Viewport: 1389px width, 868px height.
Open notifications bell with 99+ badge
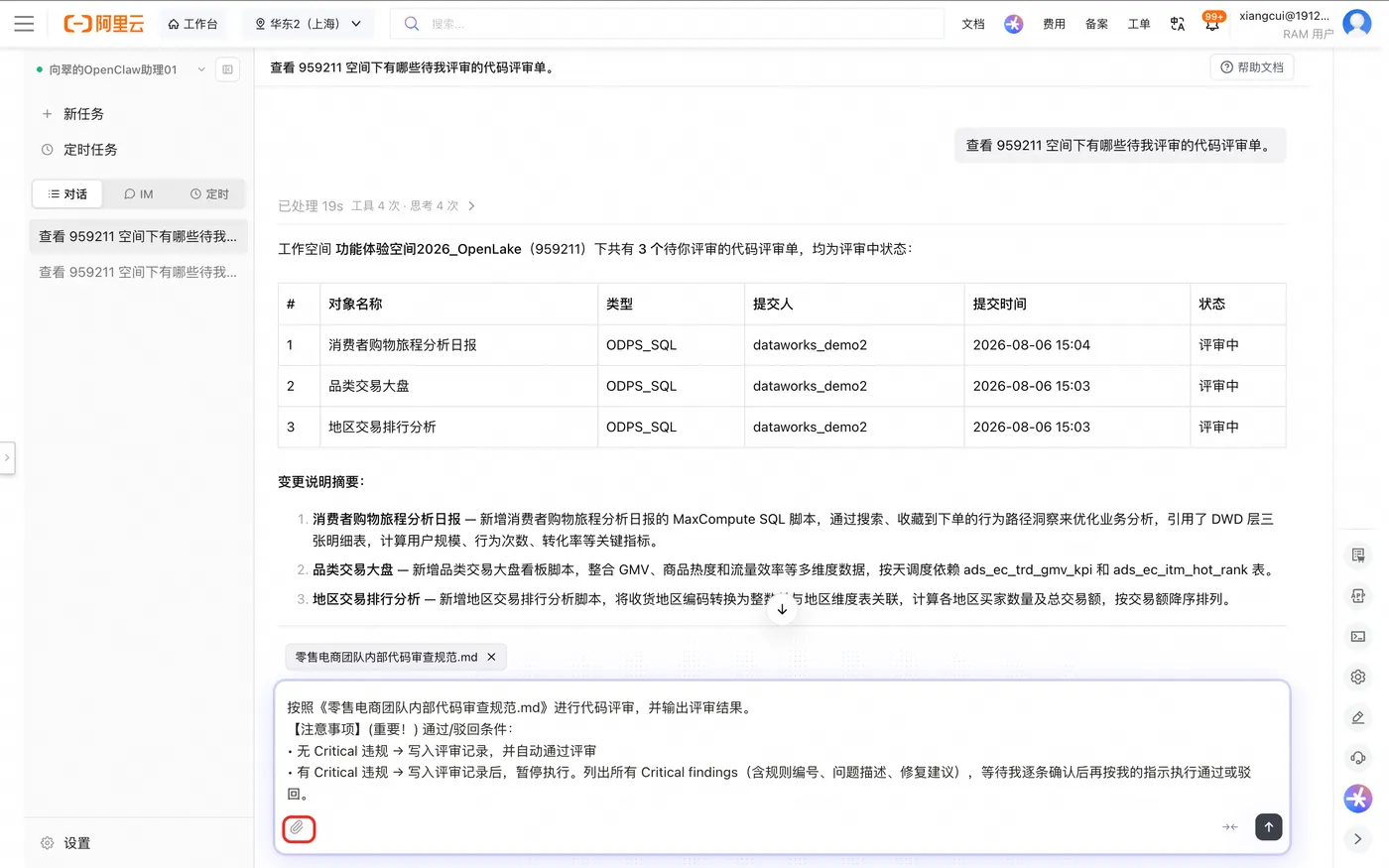(x=1212, y=22)
